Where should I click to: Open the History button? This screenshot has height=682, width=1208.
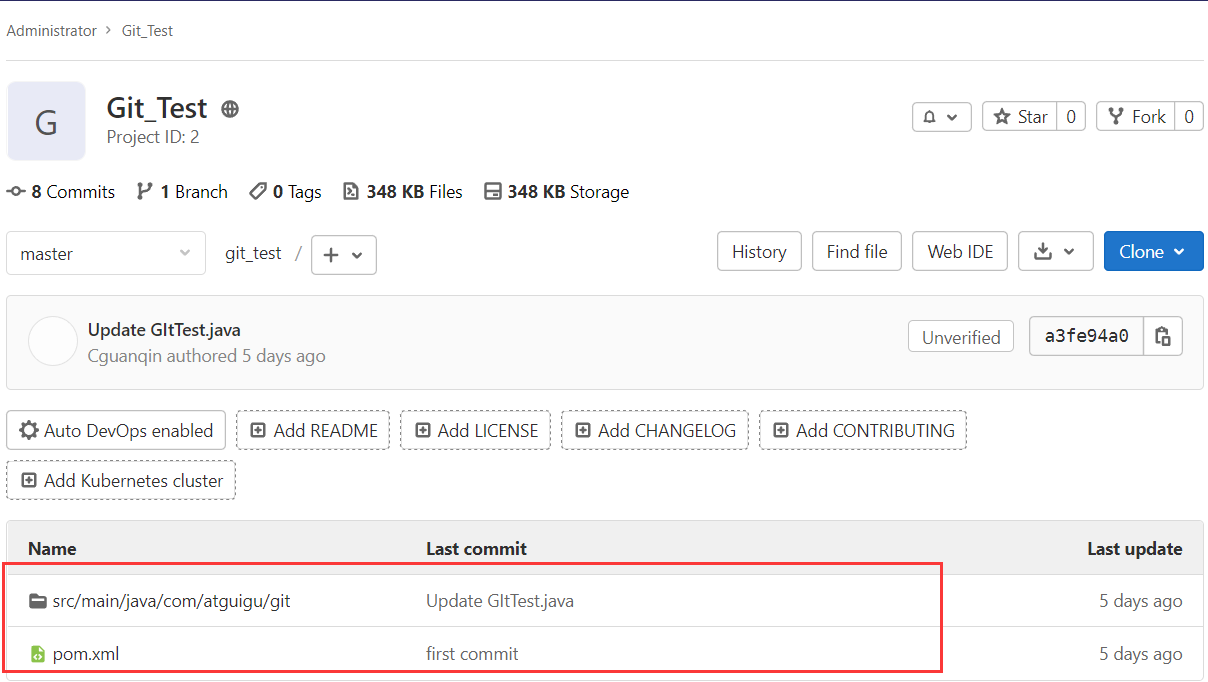click(x=759, y=252)
